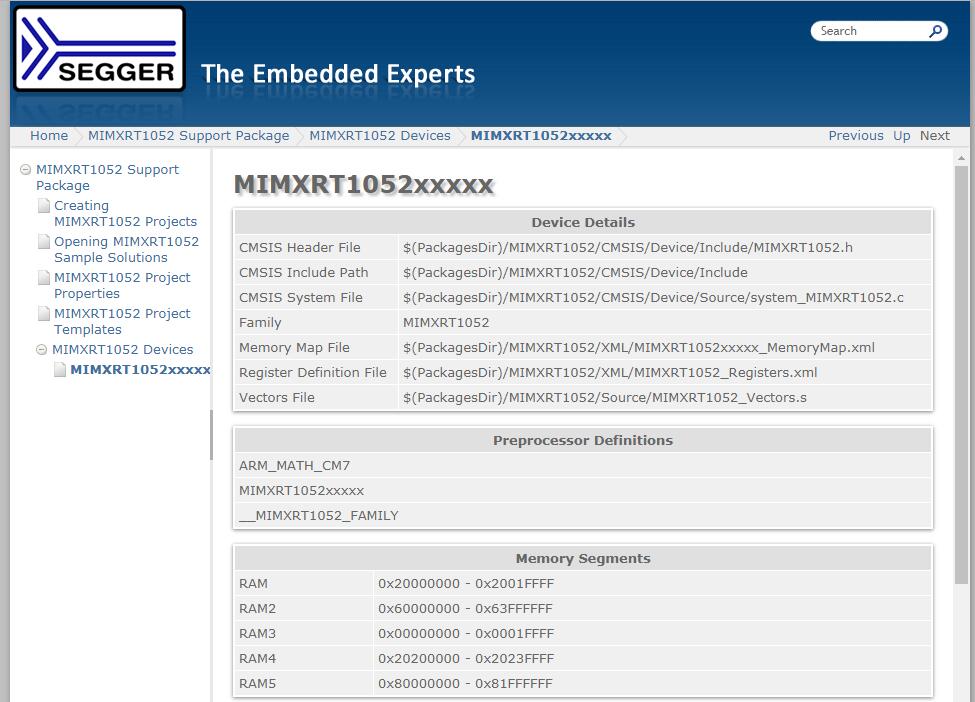Click the MIMXRT1052xxxxx page heading

(364, 185)
